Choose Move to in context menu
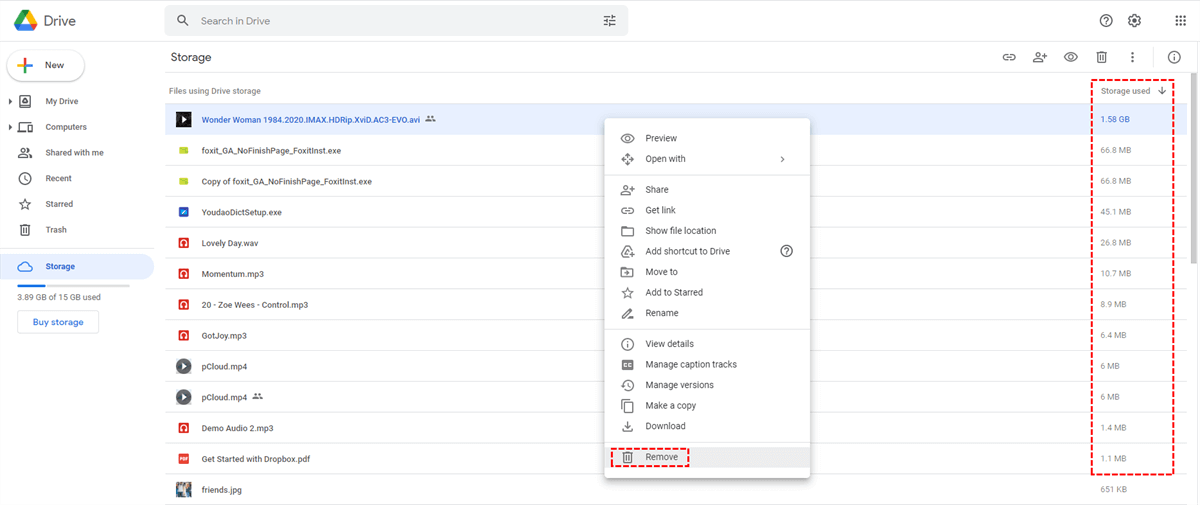The width and height of the screenshot is (1200, 505). coord(707,272)
